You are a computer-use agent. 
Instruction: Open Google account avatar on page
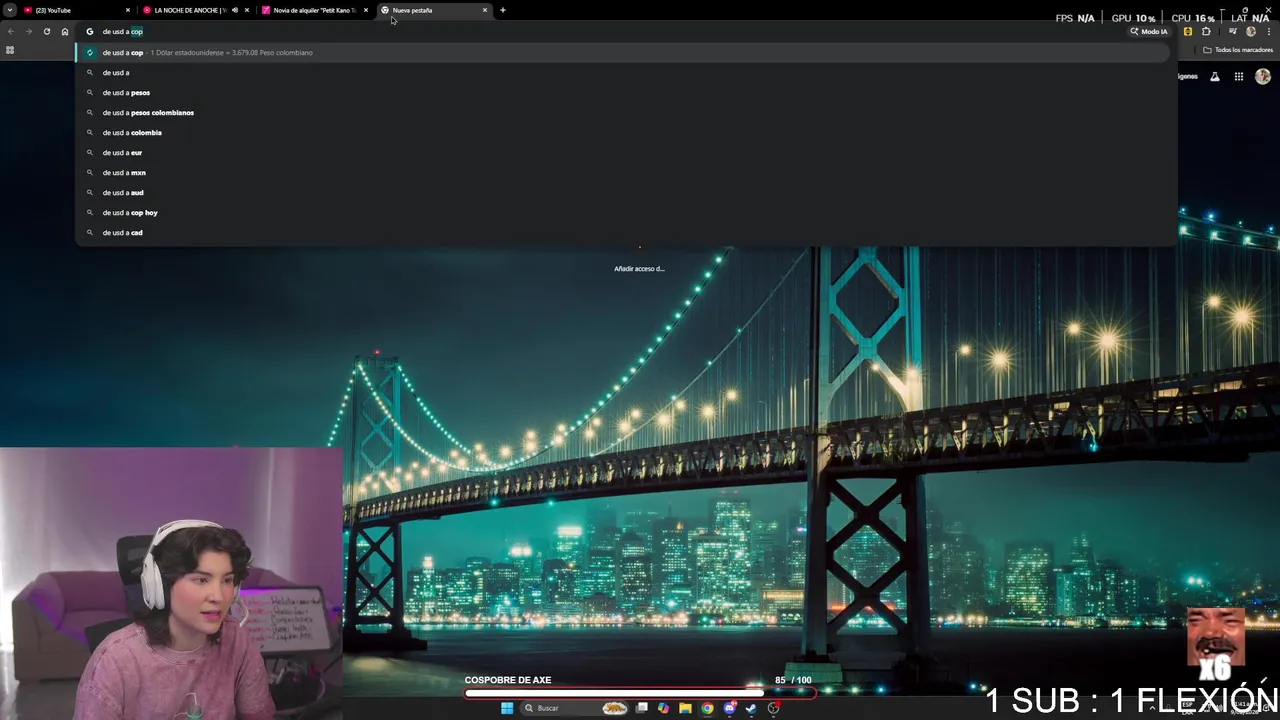click(x=1263, y=76)
